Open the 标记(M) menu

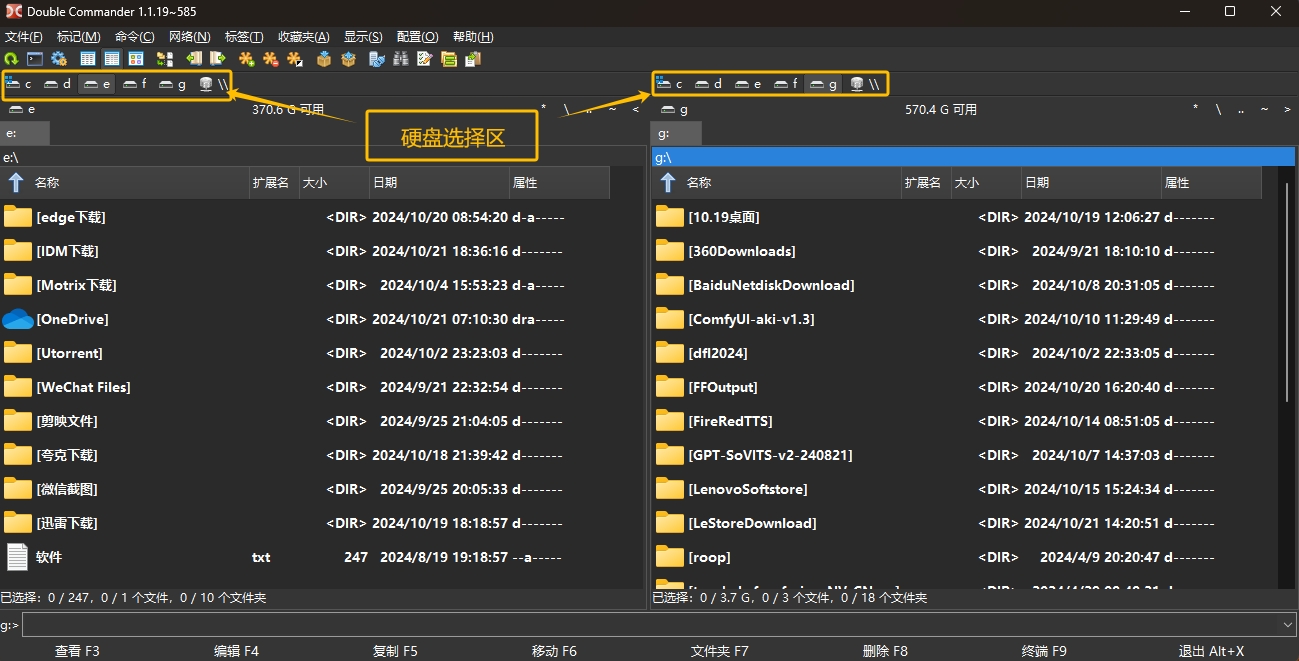(x=79, y=37)
